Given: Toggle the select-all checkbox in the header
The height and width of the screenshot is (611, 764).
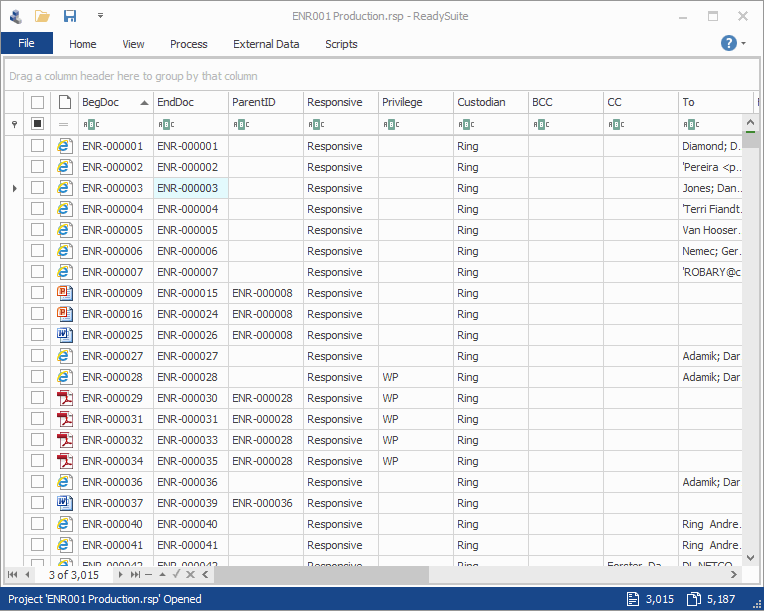Looking at the screenshot, I should click(x=37, y=102).
